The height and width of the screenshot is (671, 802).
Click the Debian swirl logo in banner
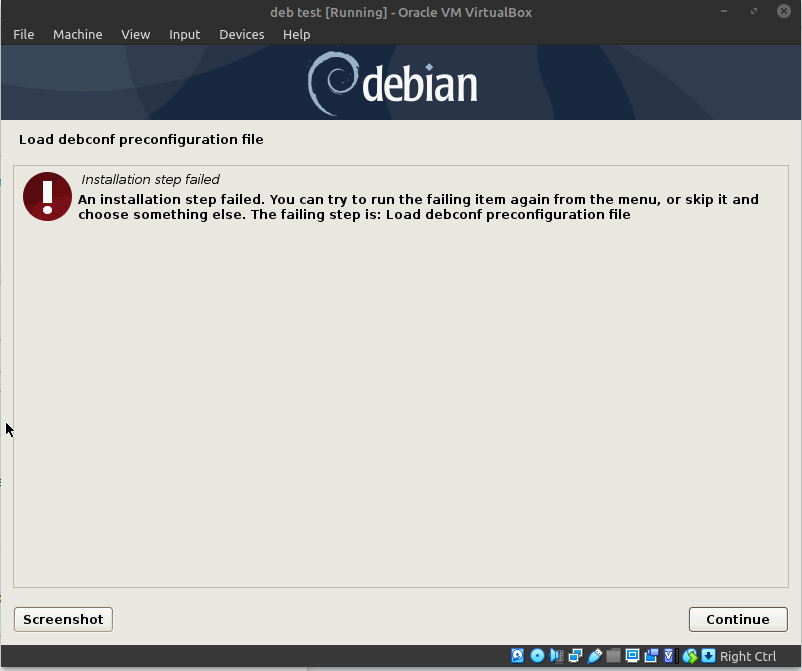coord(332,83)
